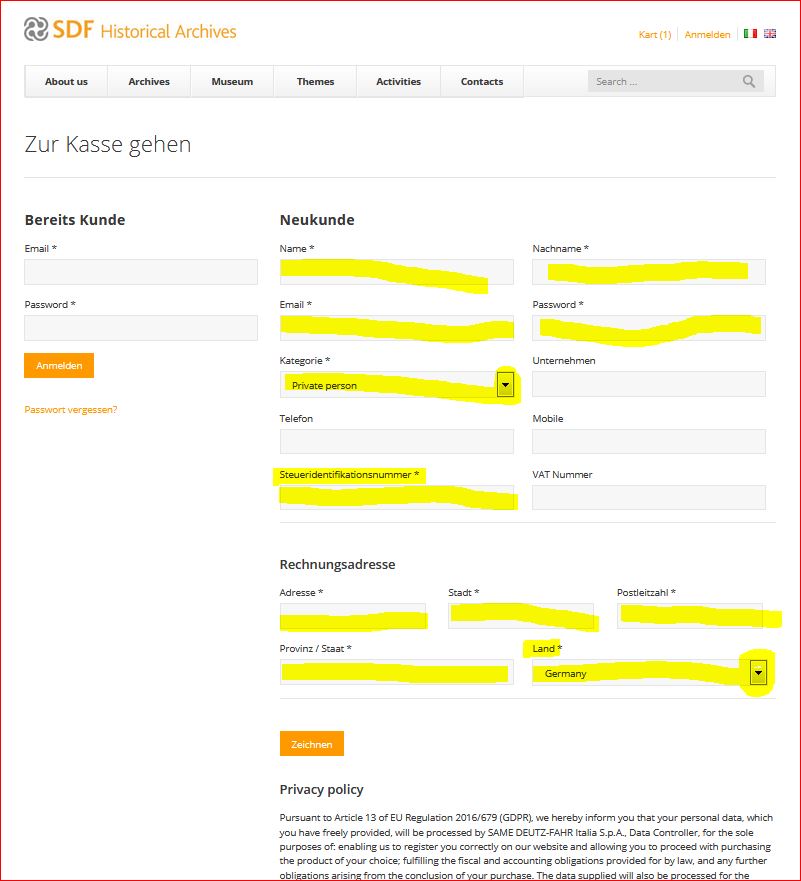The height and width of the screenshot is (881, 801).
Task: Click the Anmelden link in header
Action: (707, 35)
